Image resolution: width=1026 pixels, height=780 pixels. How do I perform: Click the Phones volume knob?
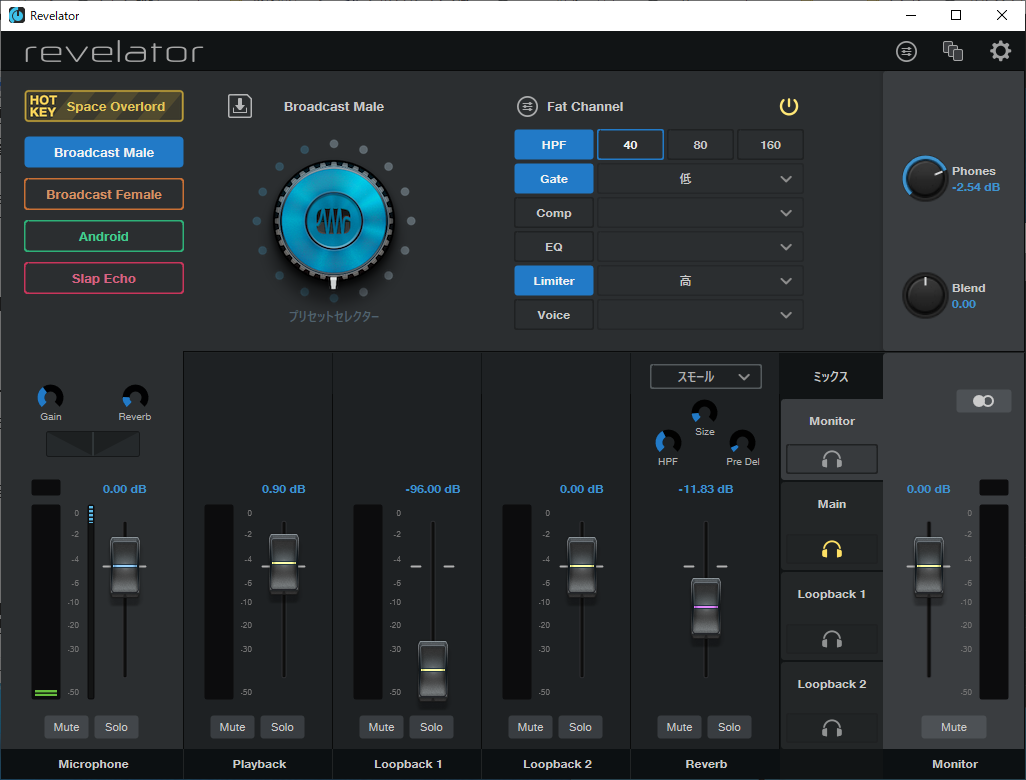tap(925, 178)
